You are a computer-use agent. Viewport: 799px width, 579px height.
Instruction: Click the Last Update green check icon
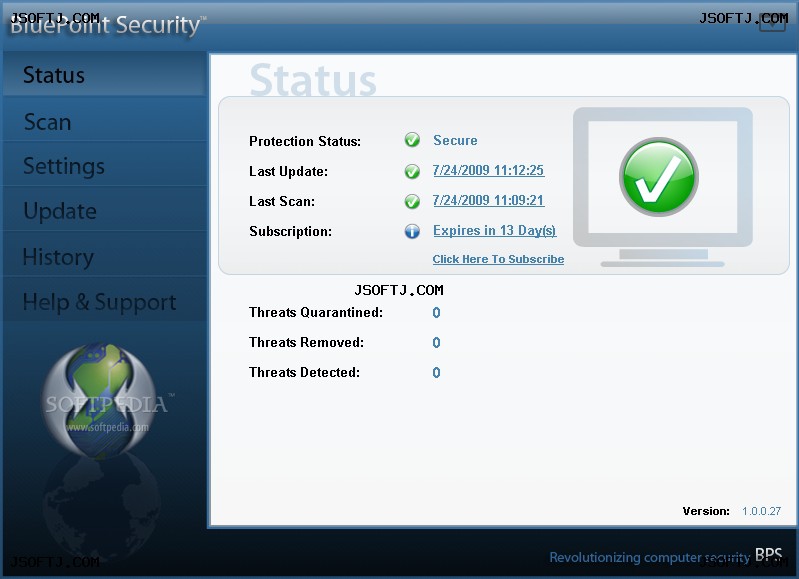click(412, 171)
